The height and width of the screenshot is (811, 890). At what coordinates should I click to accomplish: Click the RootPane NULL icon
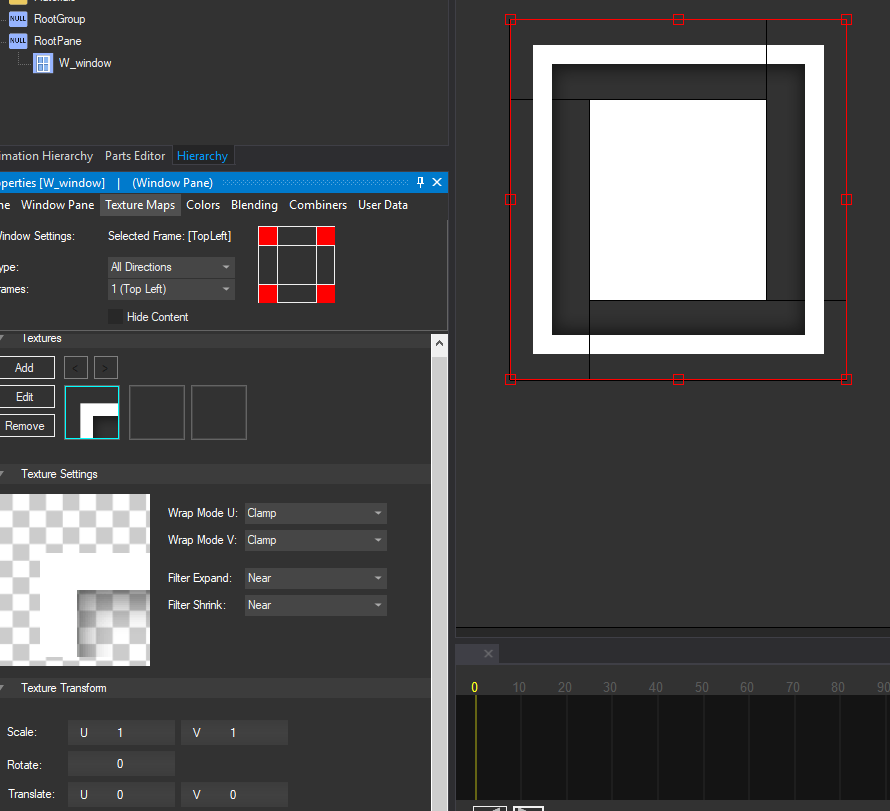pos(18,41)
